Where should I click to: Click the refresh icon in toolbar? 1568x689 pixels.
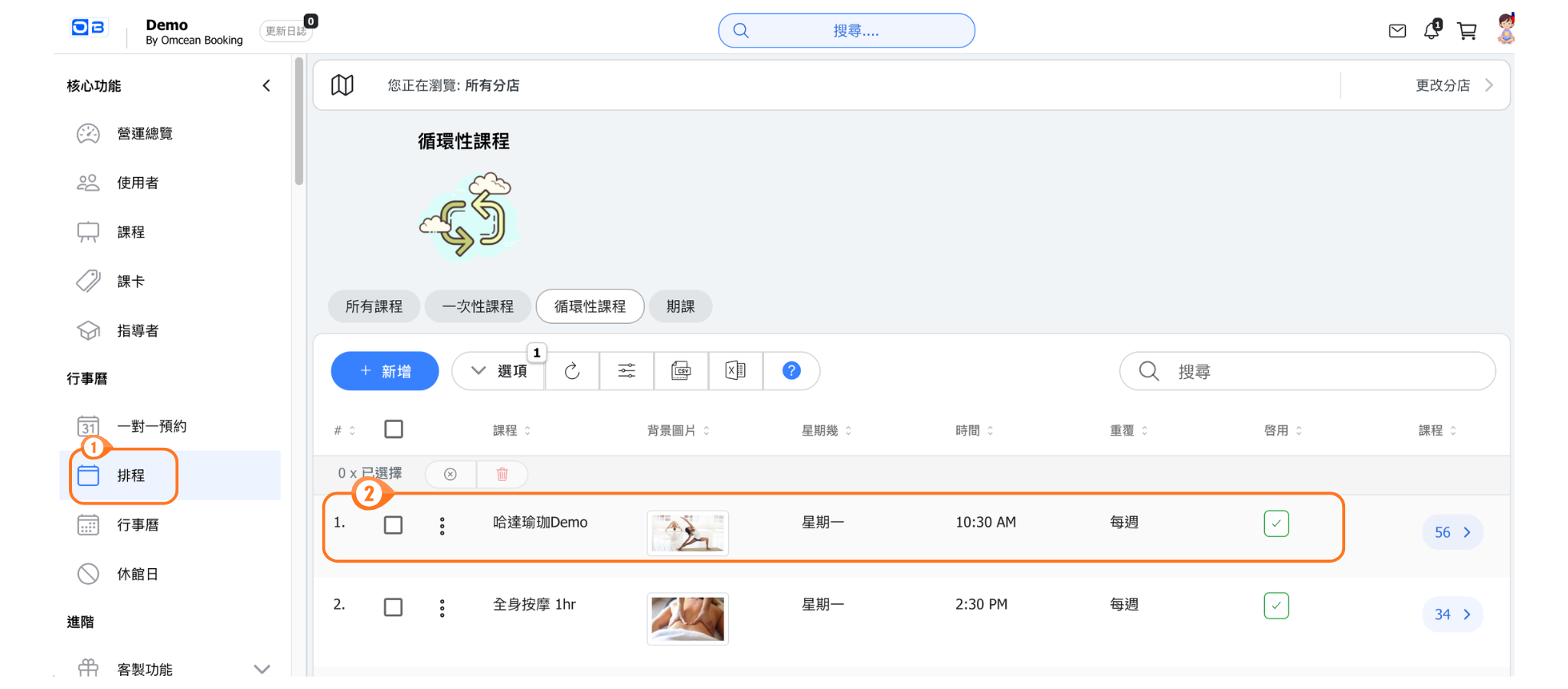(x=572, y=371)
